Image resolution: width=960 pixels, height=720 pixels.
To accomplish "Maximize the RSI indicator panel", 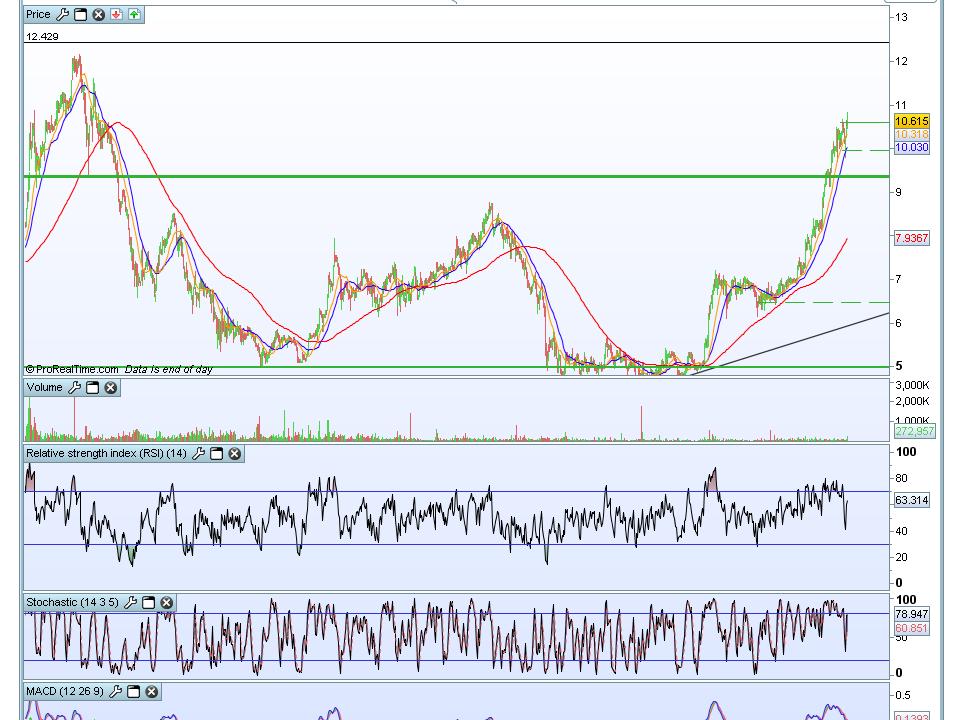I will [x=217, y=454].
